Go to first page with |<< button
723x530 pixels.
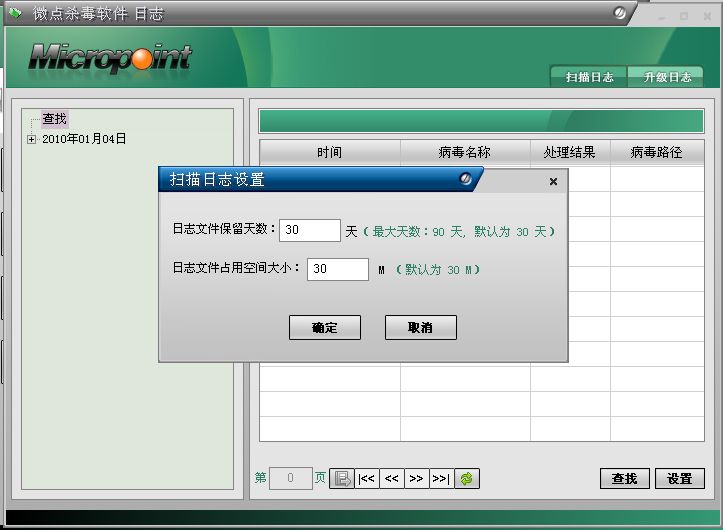click(x=367, y=478)
